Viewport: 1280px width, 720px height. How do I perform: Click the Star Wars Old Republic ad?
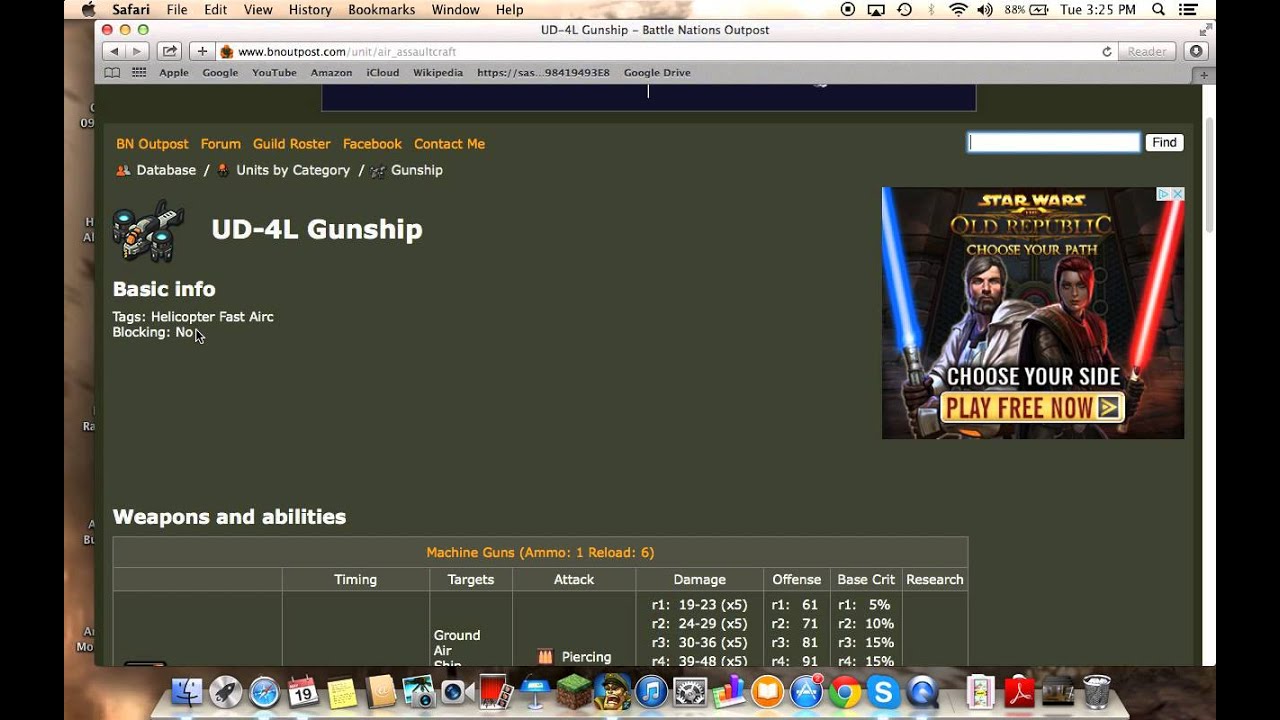1033,313
